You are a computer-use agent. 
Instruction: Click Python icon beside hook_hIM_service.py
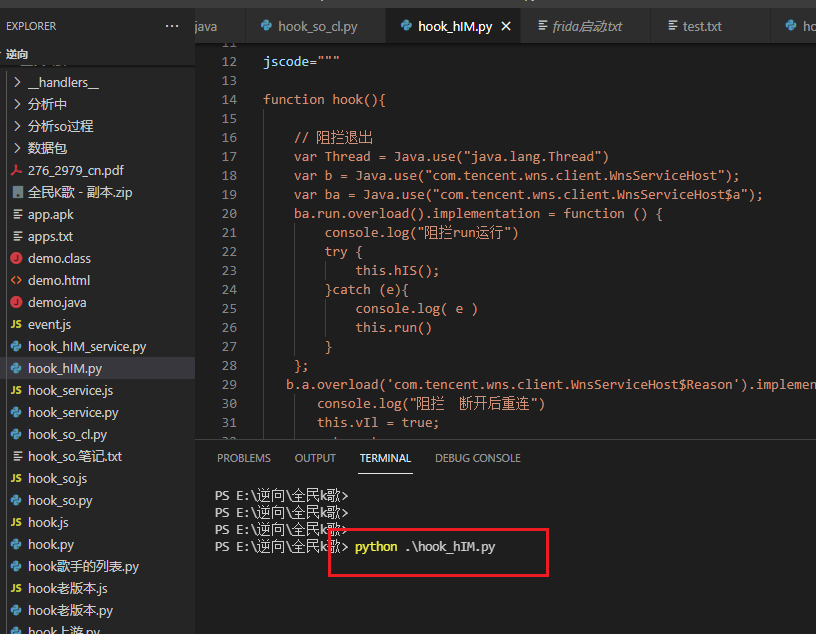(x=17, y=346)
